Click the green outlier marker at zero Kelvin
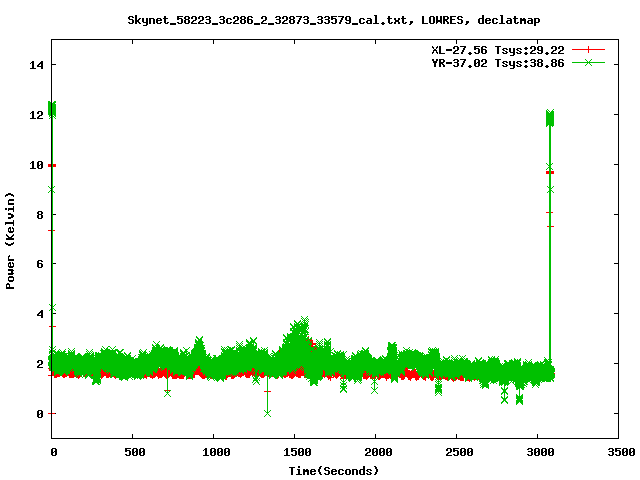Viewport: 640px width, 480px height. 267,413
